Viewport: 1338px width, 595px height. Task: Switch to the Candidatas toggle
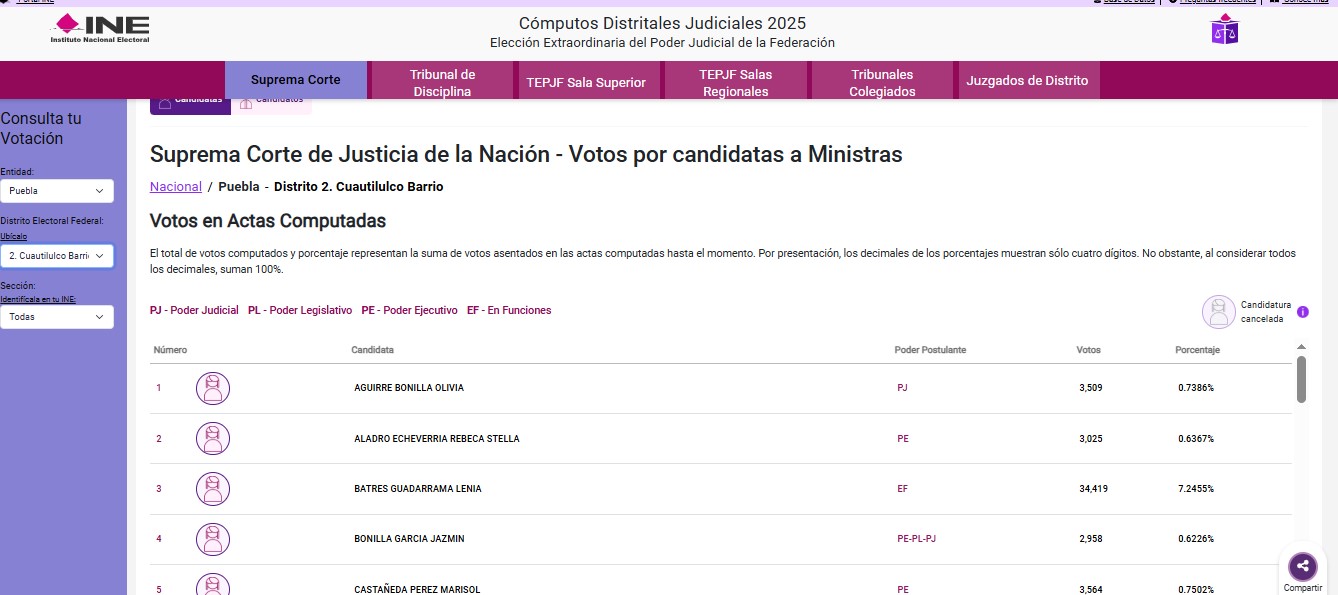pyautogui.click(x=190, y=103)
